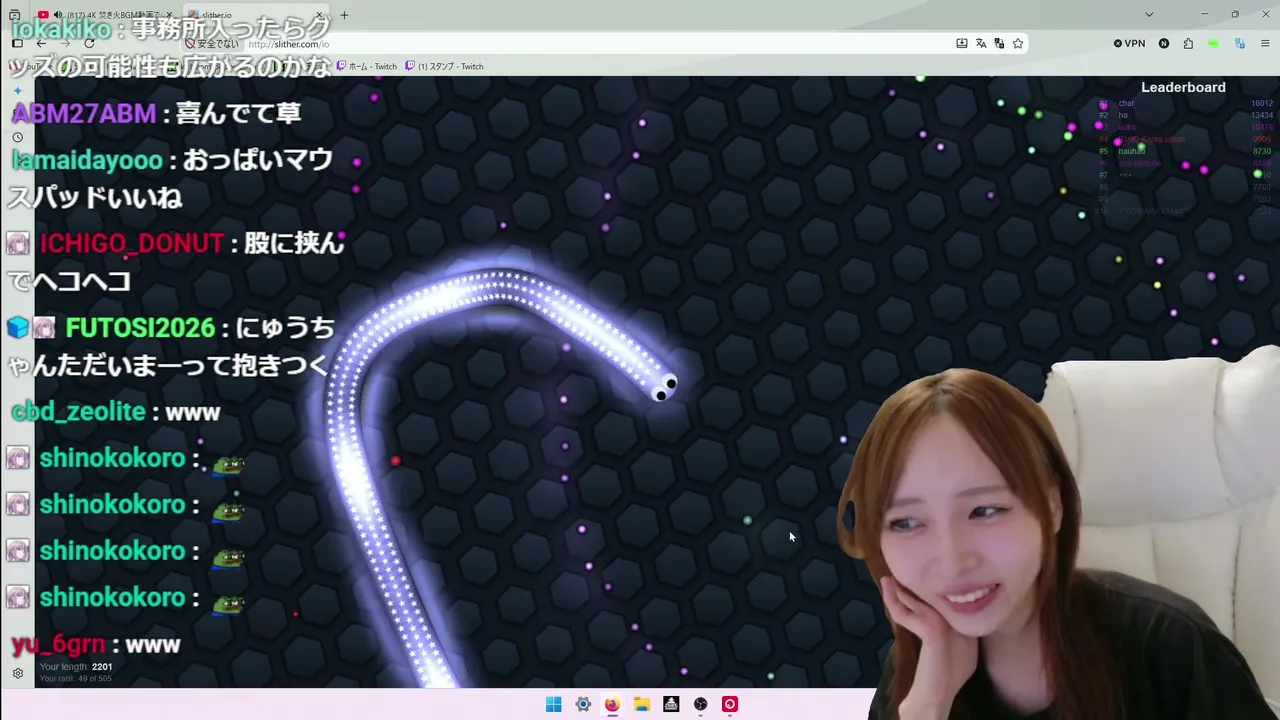Switch to the YouTube 焚き火BGM tab
The width and height of the screenshot is (1280, 720).
point(103,15)
